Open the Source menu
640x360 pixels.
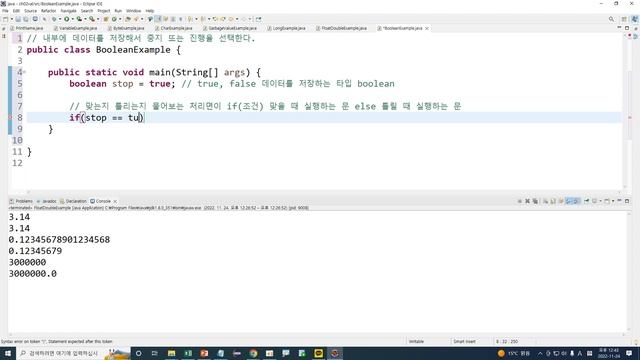(31, 11)
